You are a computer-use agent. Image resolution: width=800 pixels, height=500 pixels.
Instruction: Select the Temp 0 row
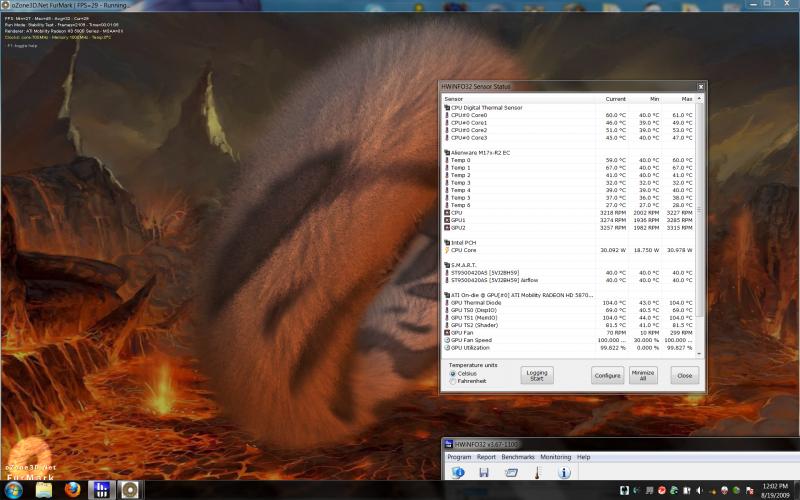(568, 160)
